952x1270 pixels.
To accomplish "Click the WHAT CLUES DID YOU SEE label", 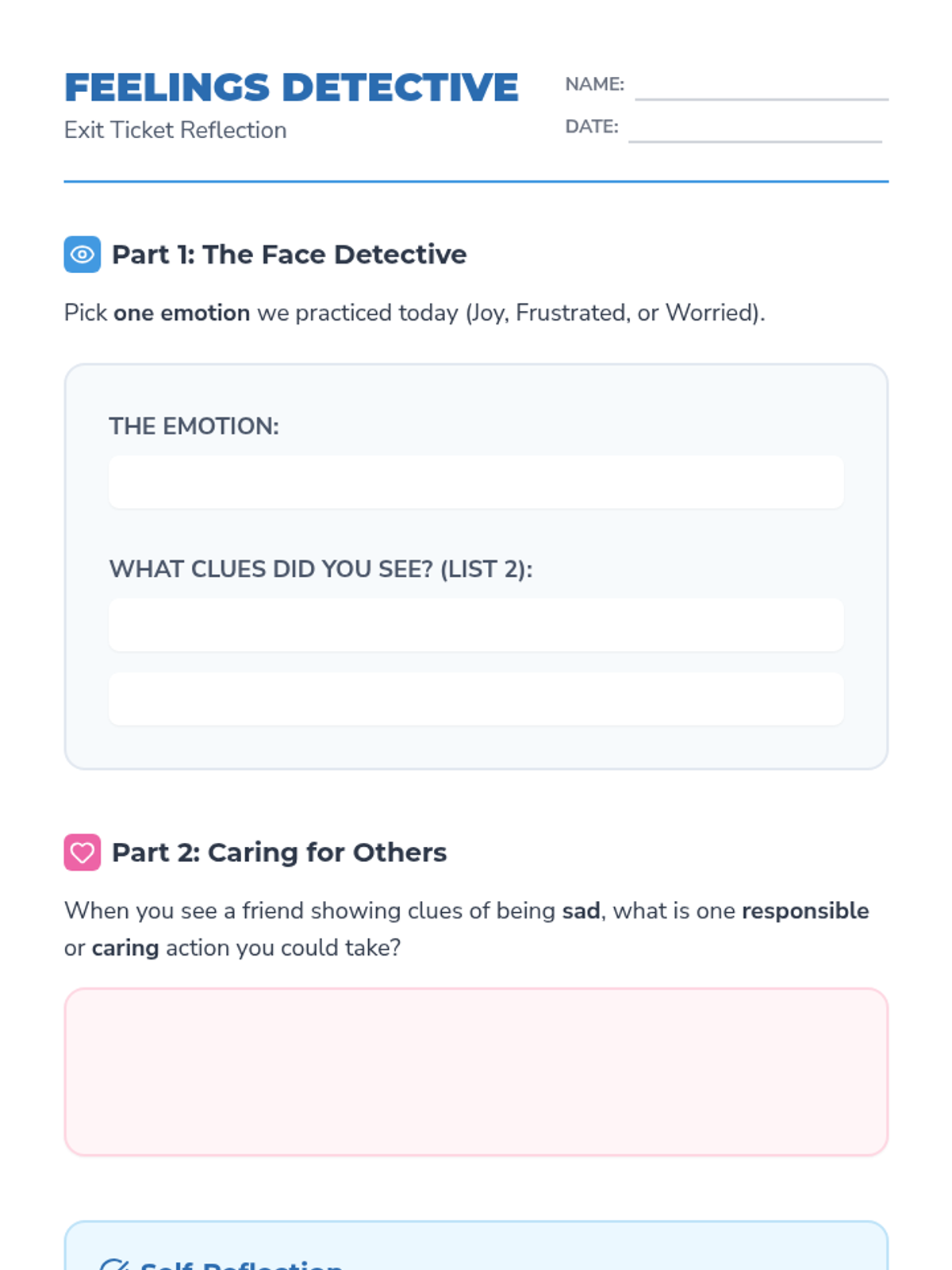I will [x=321, y=569].
